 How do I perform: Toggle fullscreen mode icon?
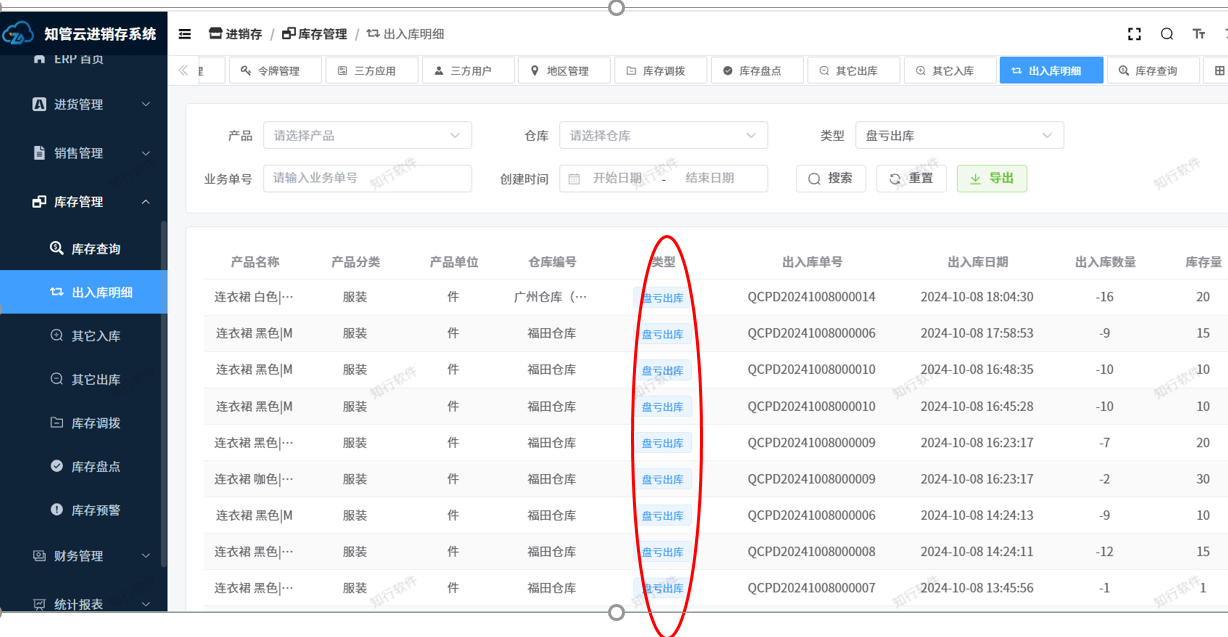click(x=1134, y=34)
